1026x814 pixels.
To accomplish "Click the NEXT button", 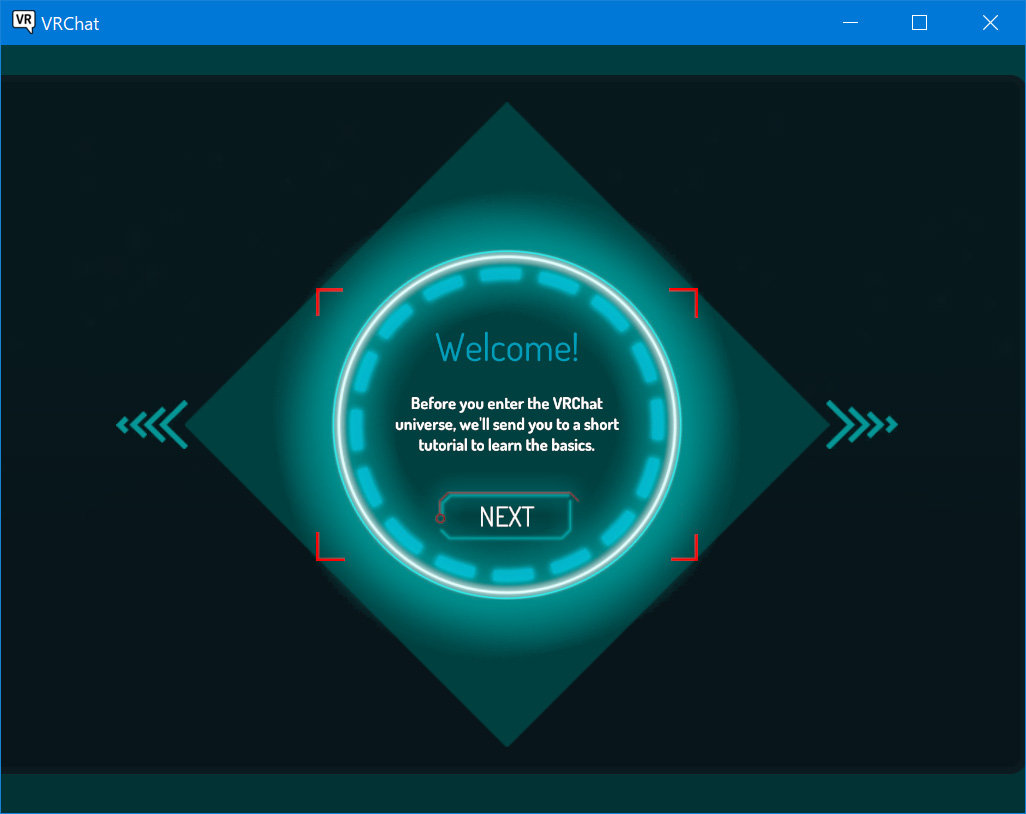I will [x=506, y=516].
